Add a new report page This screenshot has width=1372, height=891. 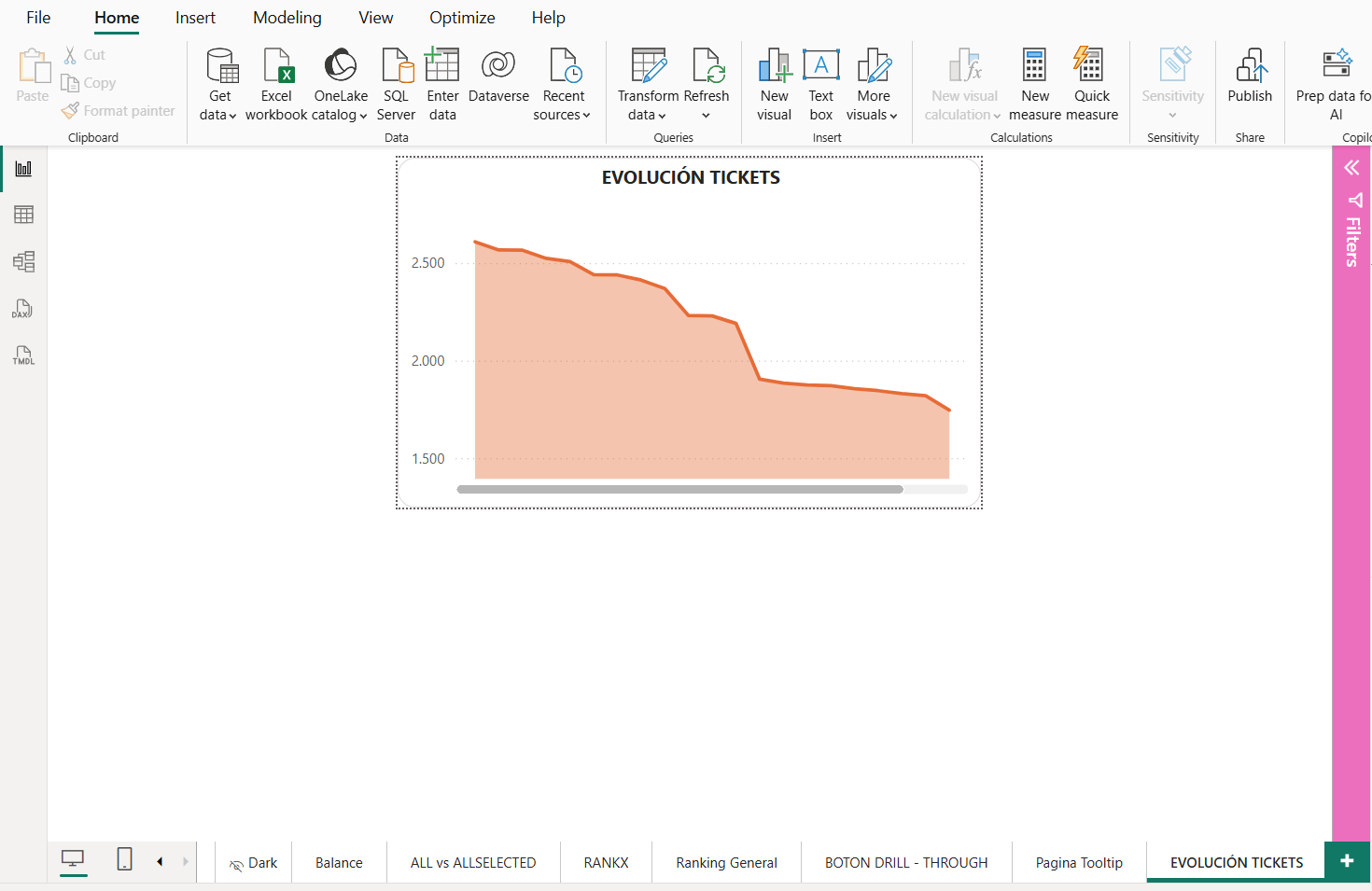click(1346, 861)
